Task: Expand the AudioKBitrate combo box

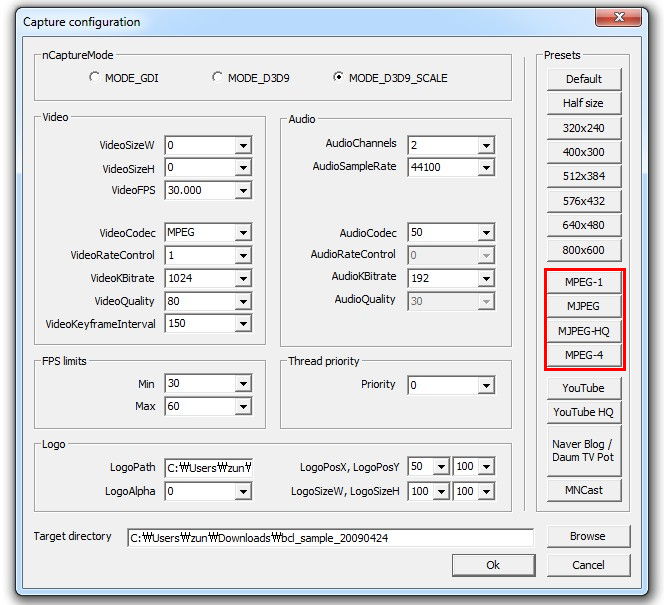Action: tap(486, 278)
